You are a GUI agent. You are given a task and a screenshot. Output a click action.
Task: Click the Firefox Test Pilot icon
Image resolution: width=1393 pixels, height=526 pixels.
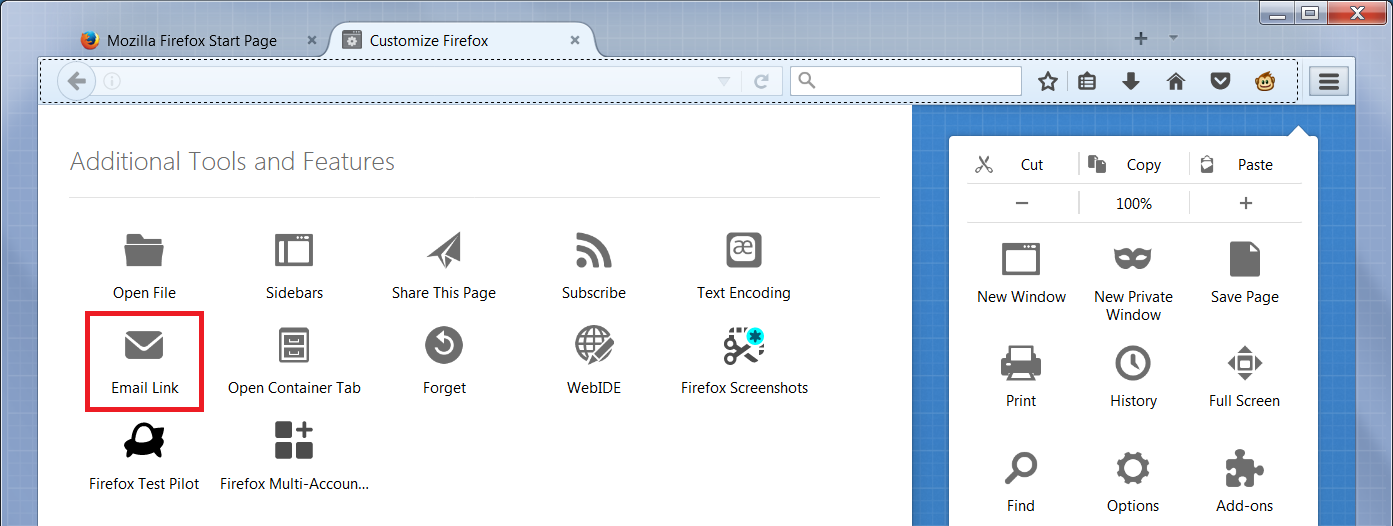(144, 440)
